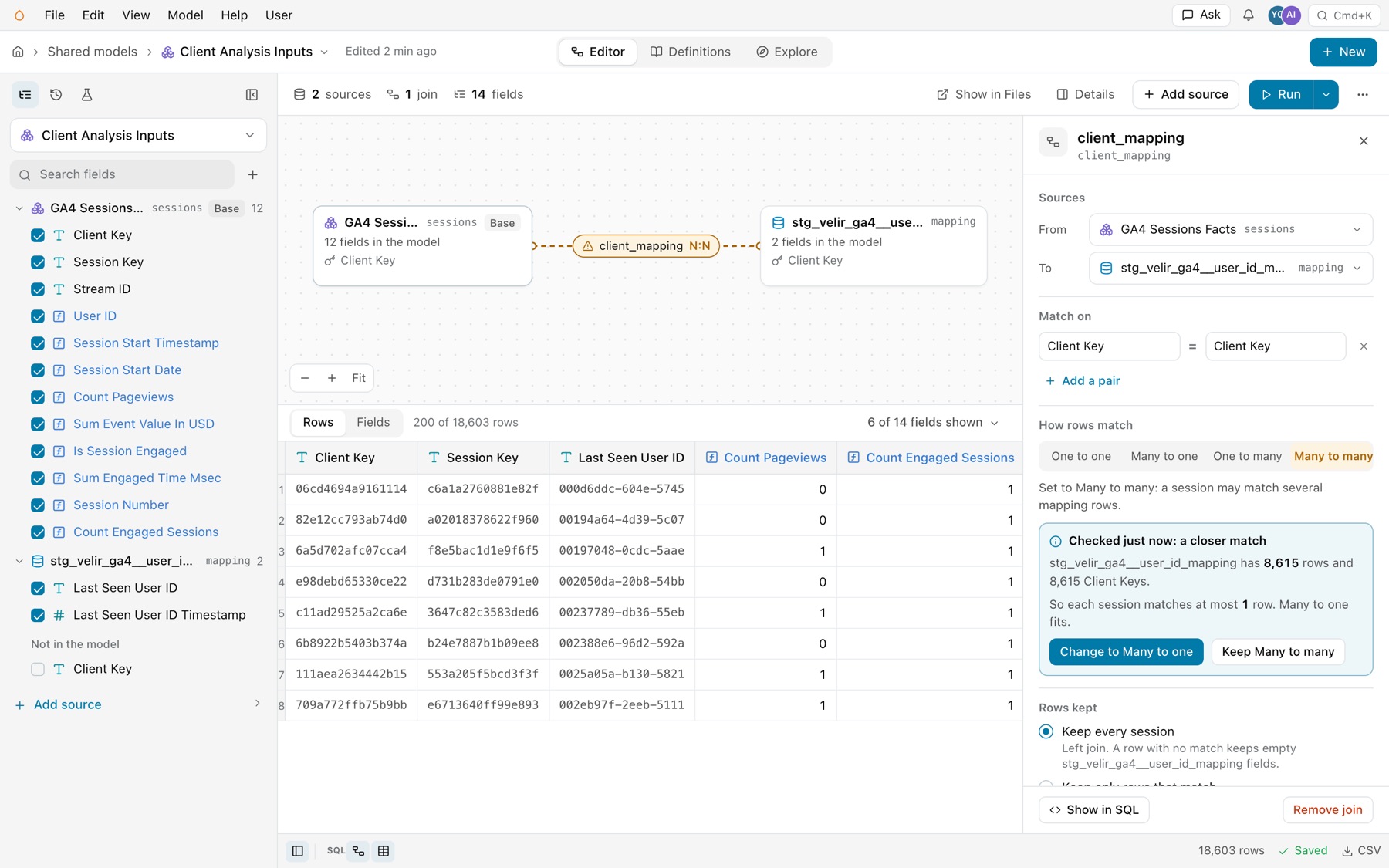1389x868 pixels.
Task: Open the notifications bell
Action: 1248,15
